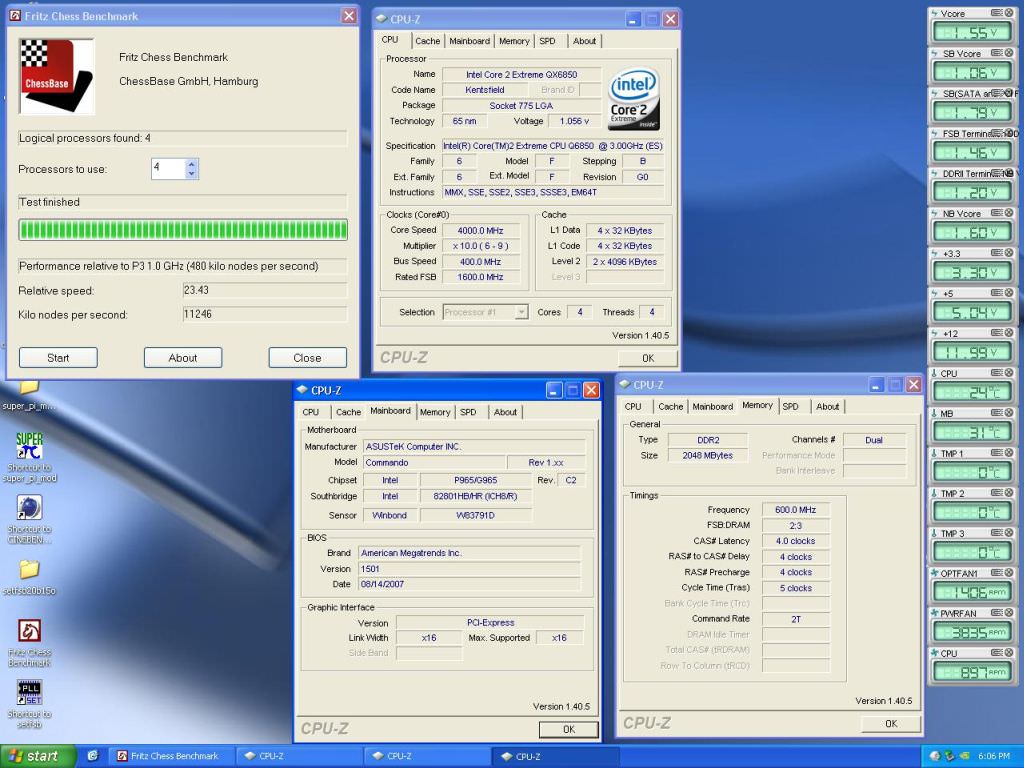Launch Internet Explorer from quick launch
1024x768 pixels.
pyautogui.click(x=93, y=756)
